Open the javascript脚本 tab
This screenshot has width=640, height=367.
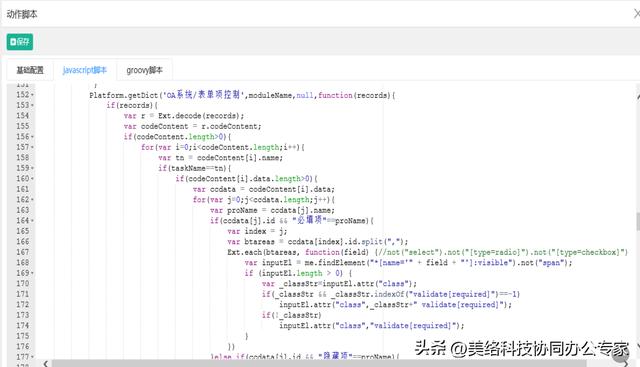pos(84,70)
